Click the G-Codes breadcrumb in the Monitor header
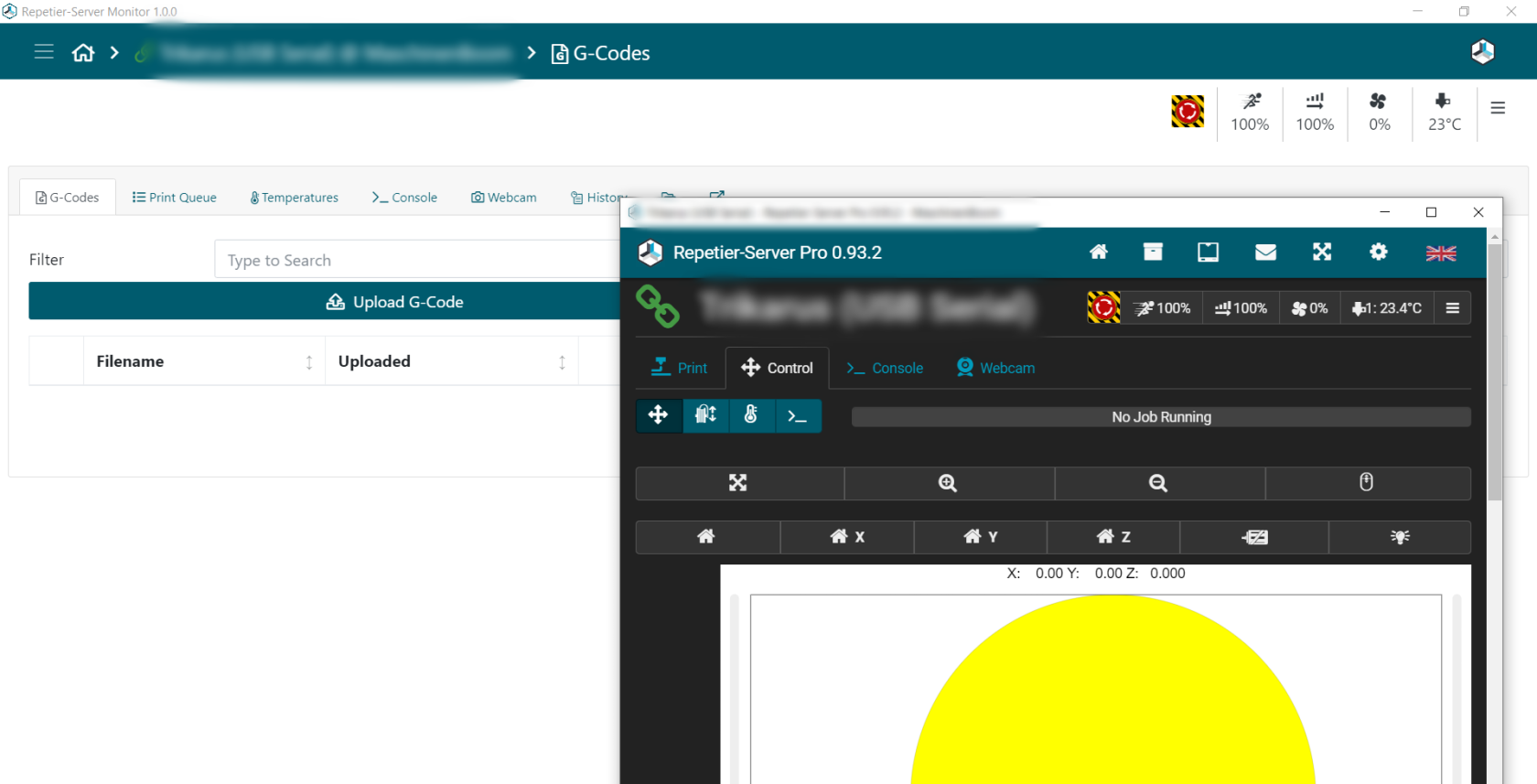 click(x=601, y=53)
